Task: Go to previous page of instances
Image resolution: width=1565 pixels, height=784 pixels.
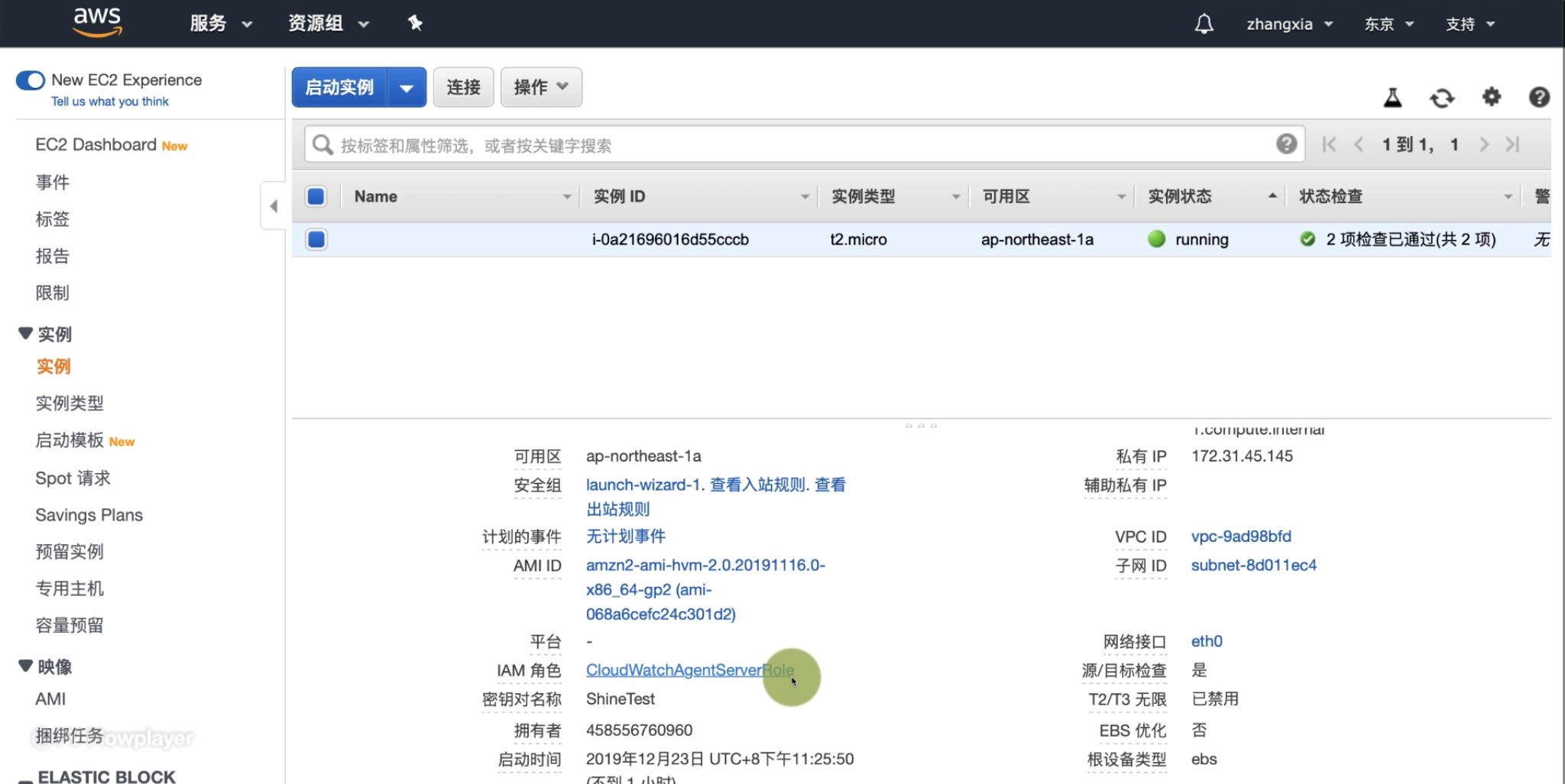Action: 1359,144
